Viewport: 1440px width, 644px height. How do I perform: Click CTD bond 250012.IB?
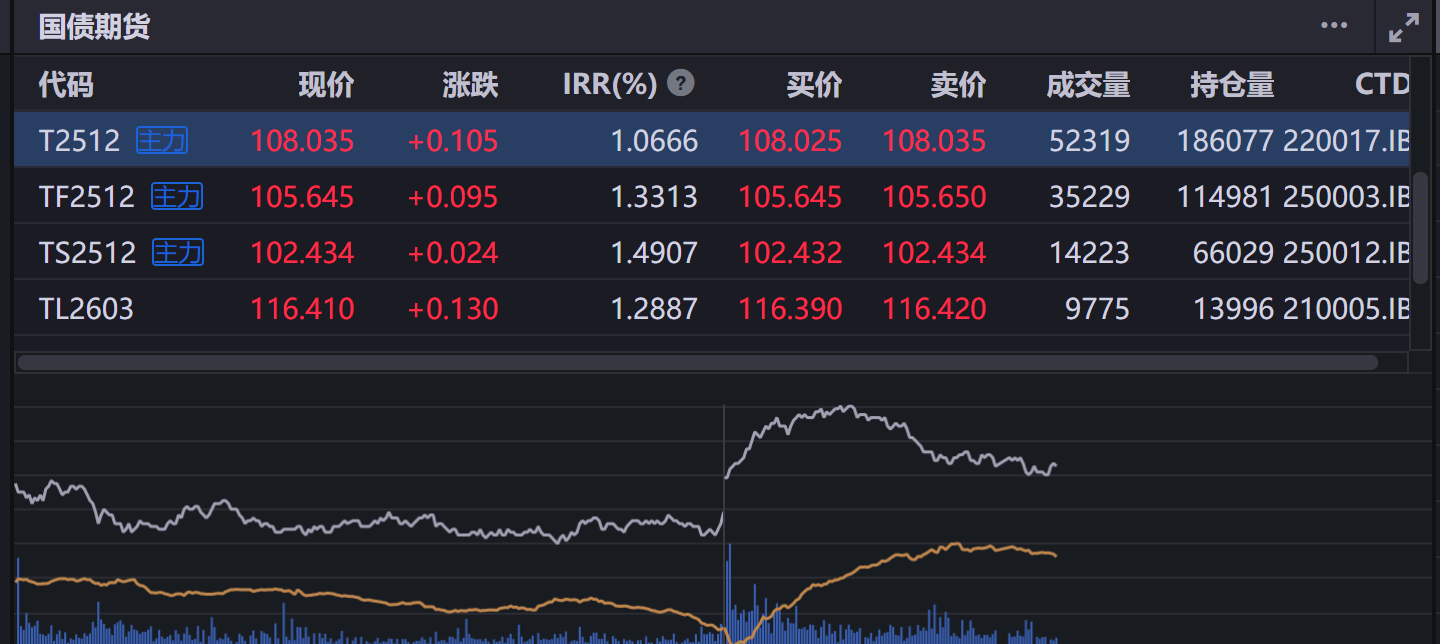1346,252
